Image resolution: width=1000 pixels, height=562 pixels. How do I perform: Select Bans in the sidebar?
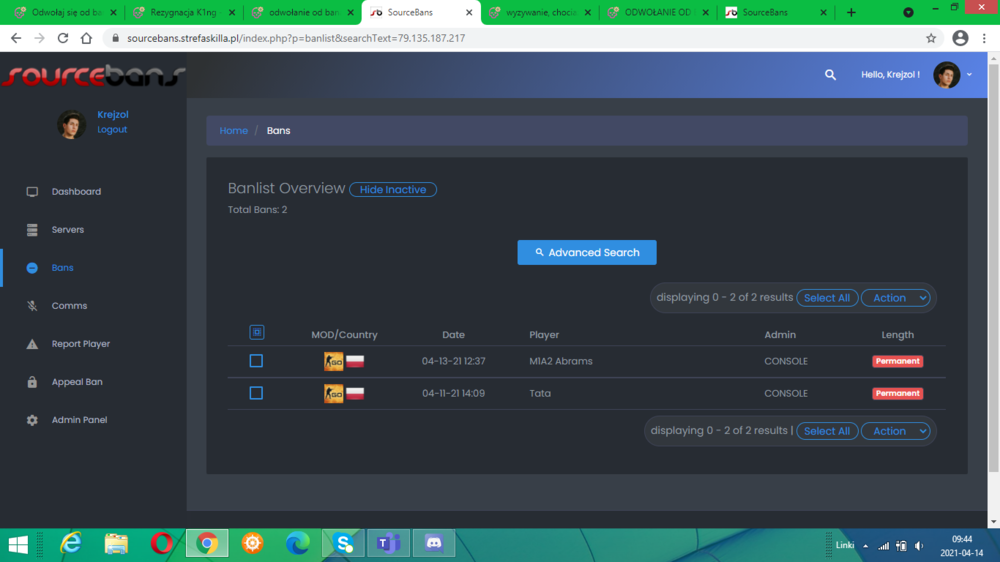[x=62, y=268]
